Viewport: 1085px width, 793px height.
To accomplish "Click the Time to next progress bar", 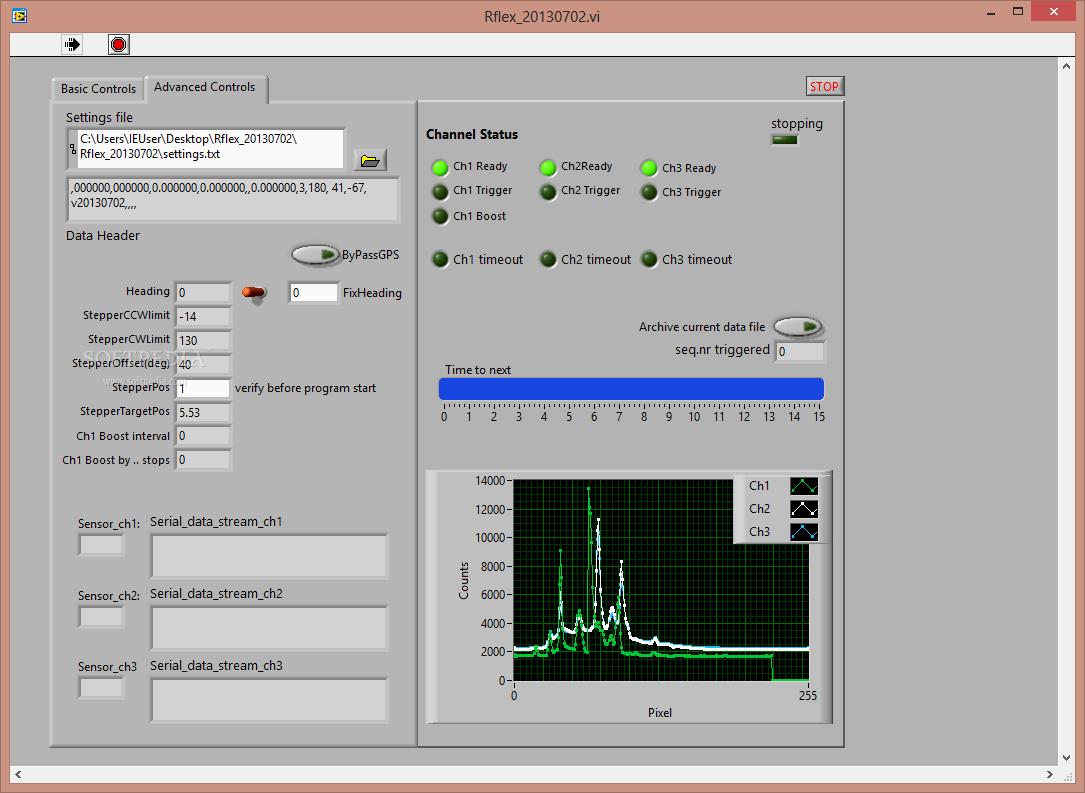I will click(631, 389).
